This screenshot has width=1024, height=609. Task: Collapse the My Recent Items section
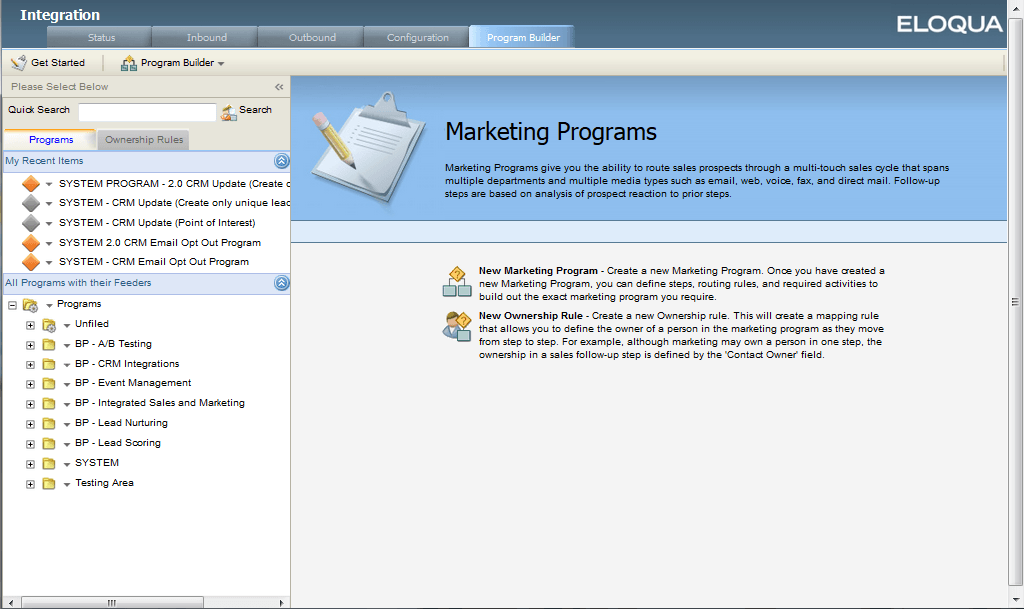pos(279,160)
